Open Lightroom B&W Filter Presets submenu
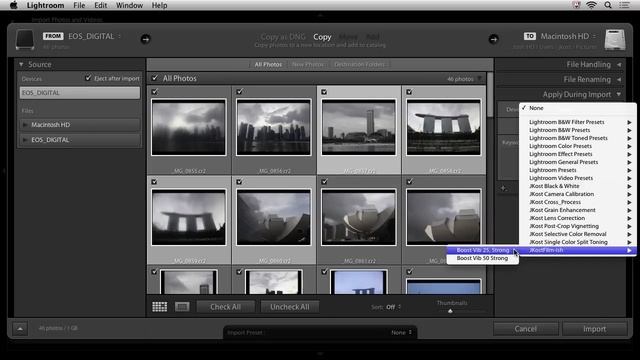 click(578, 122)
